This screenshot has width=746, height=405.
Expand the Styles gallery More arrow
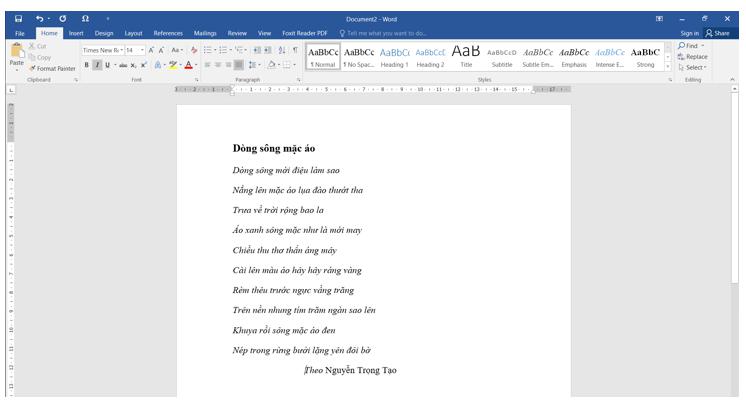668,67
